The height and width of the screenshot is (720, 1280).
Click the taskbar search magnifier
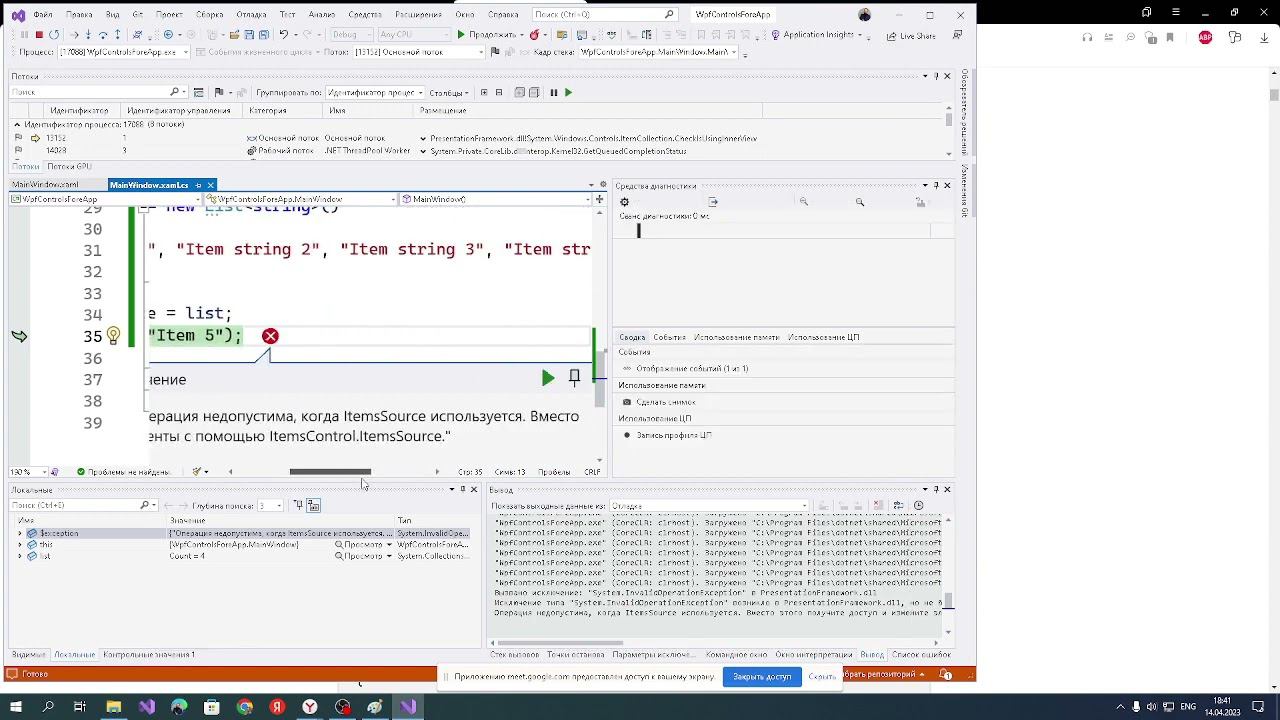point(48,707)
